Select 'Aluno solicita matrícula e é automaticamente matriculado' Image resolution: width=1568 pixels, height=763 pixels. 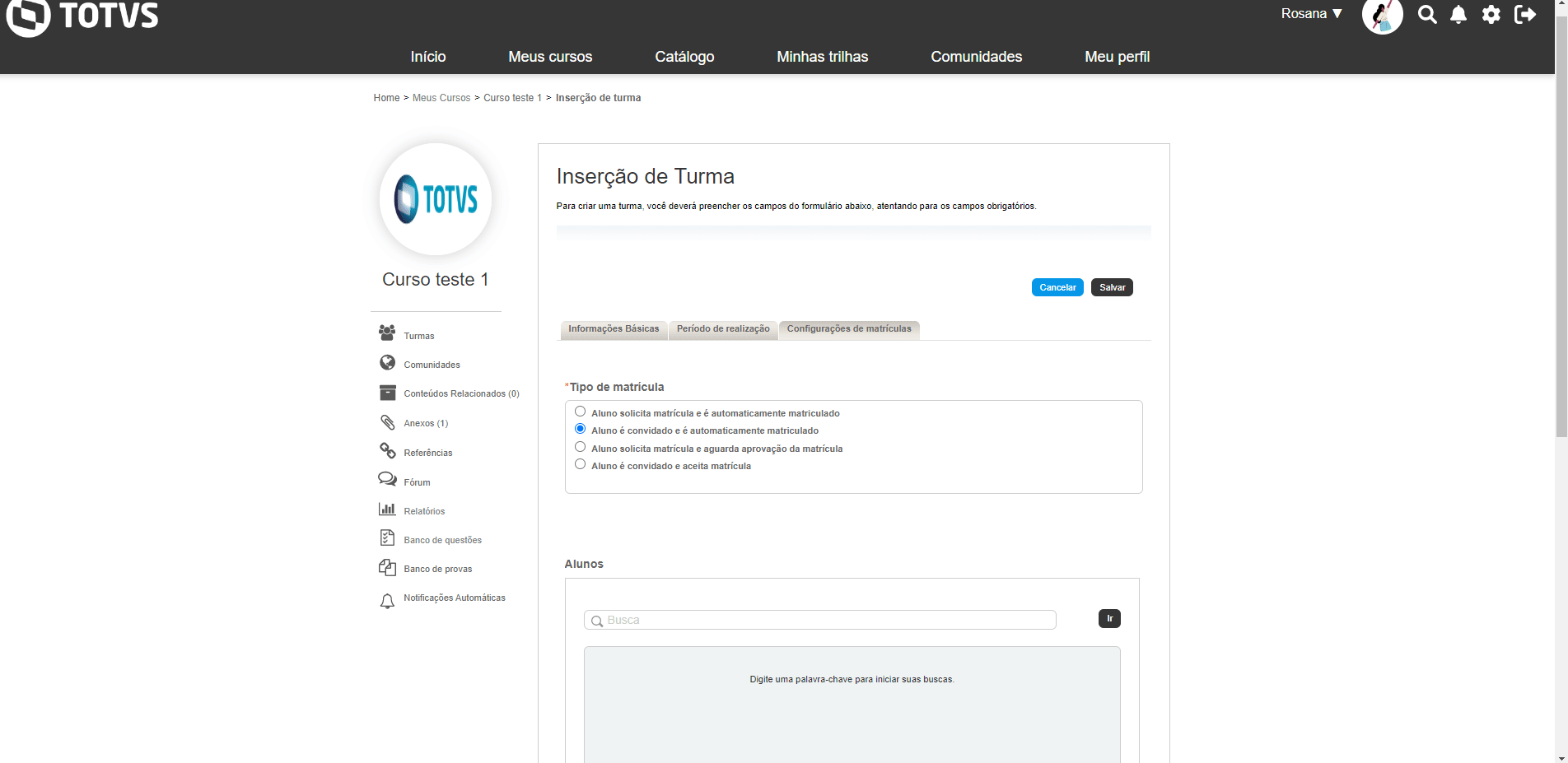[581, 412]
